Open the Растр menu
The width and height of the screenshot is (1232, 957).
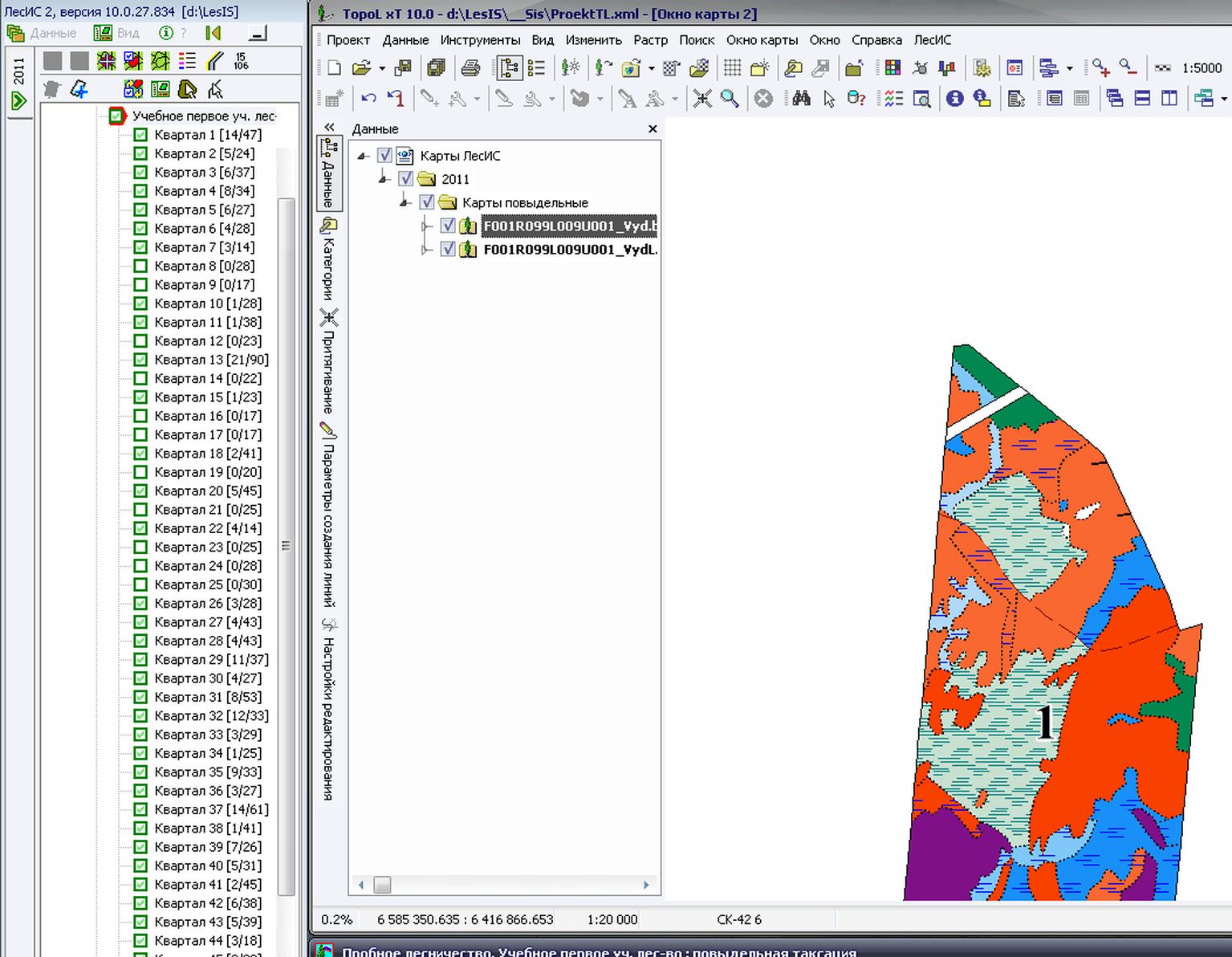[650, 40]
